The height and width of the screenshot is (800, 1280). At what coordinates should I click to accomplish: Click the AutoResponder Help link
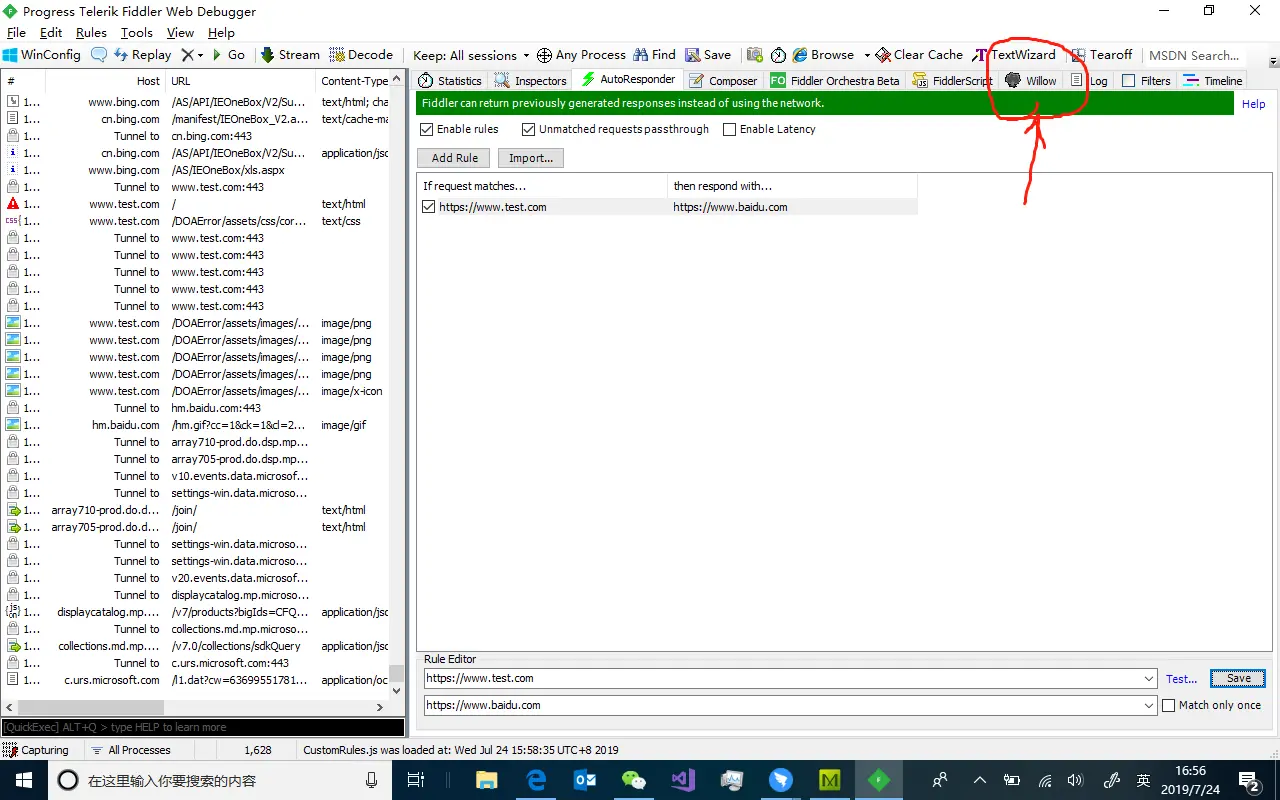coord(1253,104)
